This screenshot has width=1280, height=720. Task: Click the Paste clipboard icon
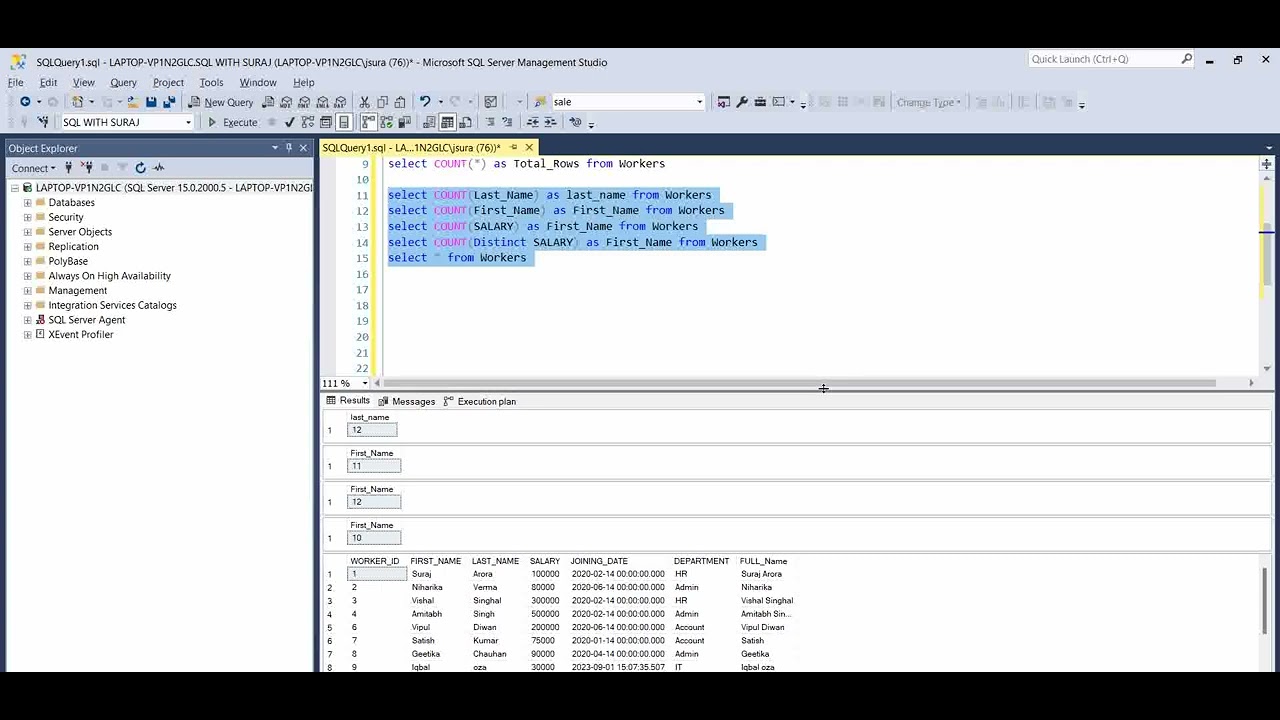coord(400,102)
